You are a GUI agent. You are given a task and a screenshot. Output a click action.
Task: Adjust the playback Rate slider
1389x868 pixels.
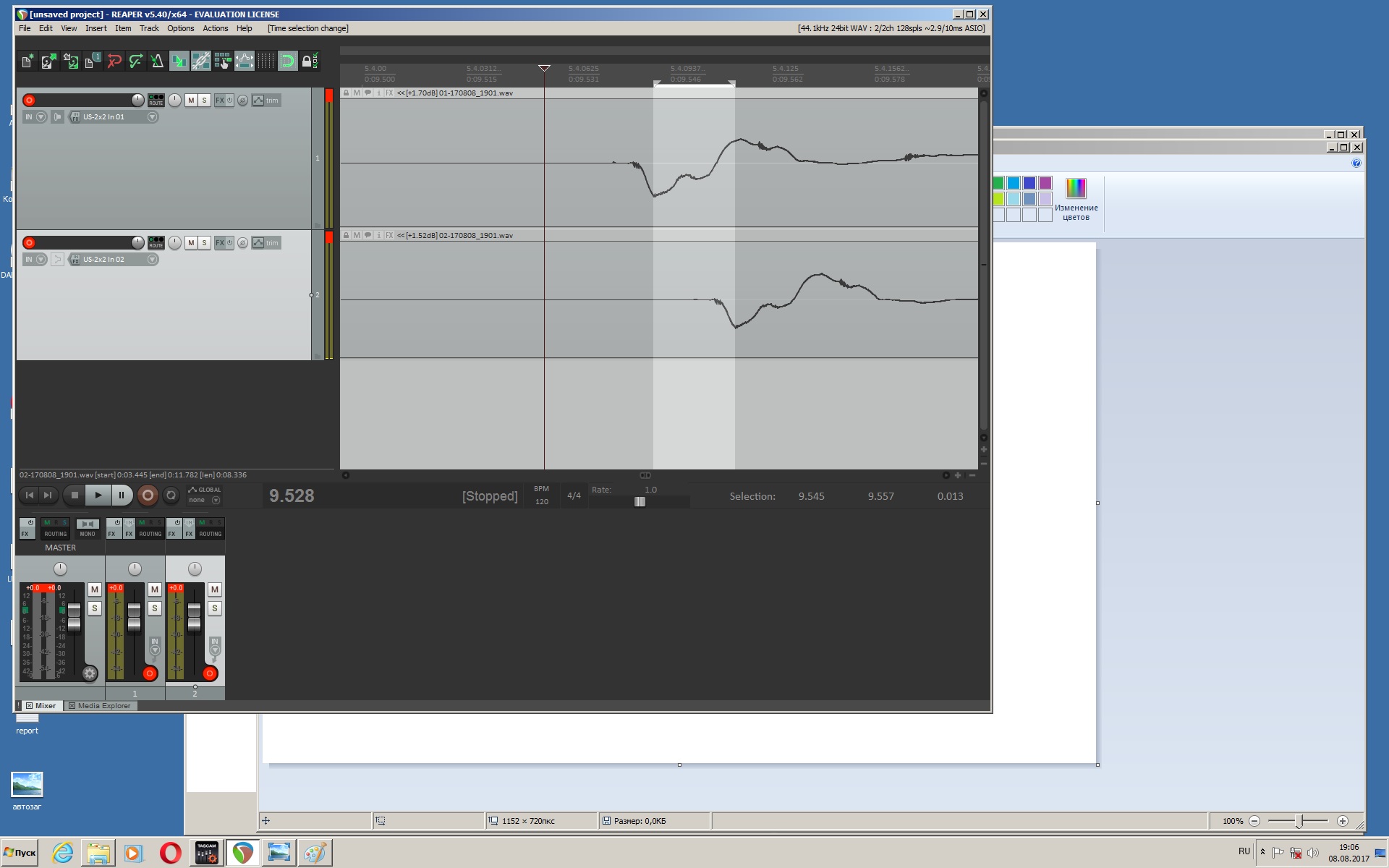click(640, 502)
